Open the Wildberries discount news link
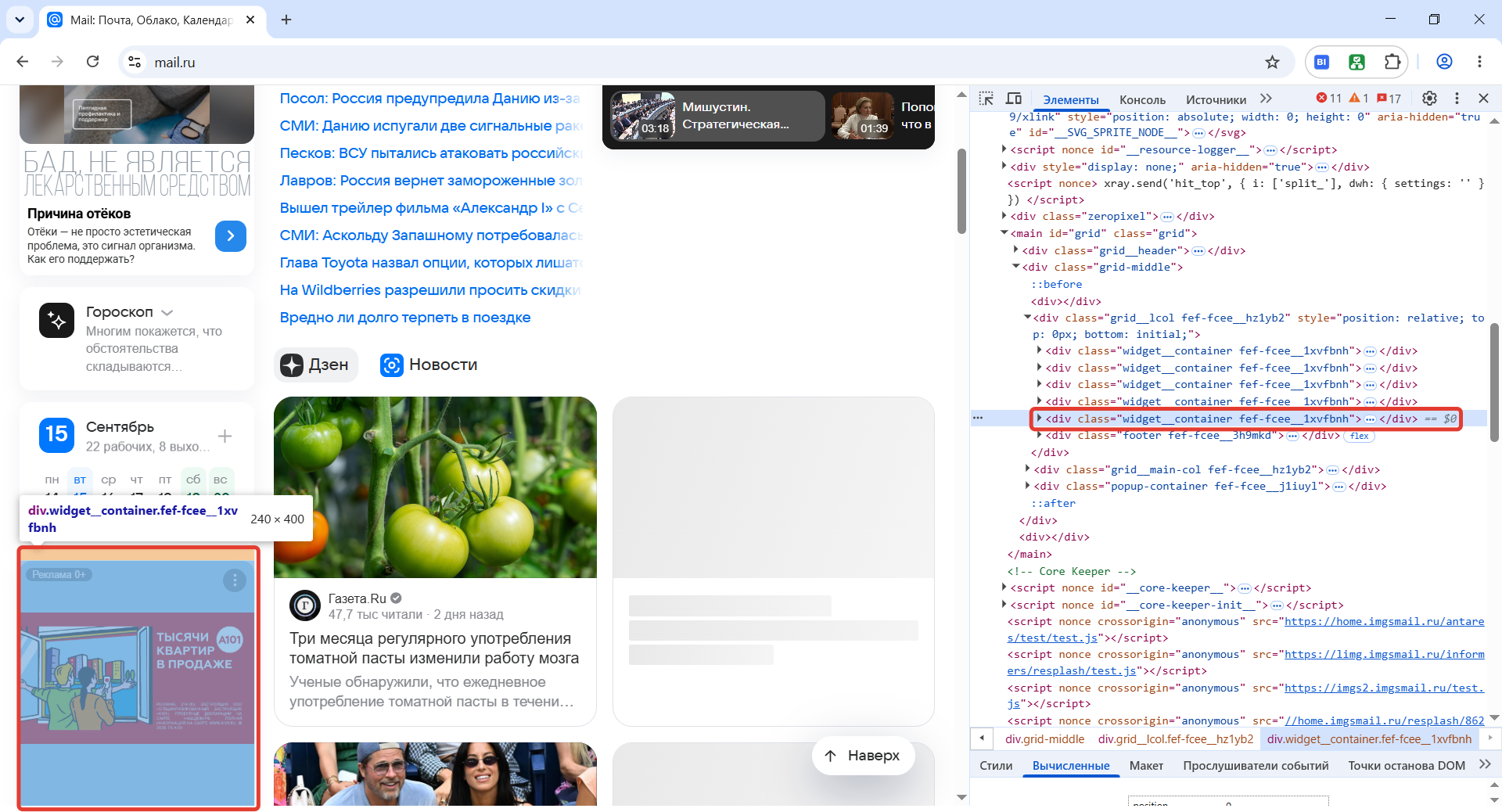This screenshot has height=812, width=1502. [x=430, y=290]
